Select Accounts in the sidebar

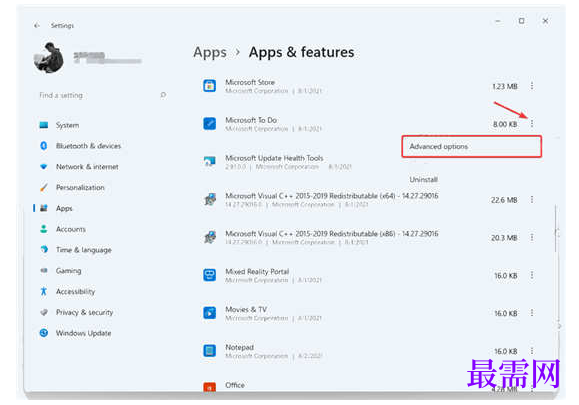(71, 229)
